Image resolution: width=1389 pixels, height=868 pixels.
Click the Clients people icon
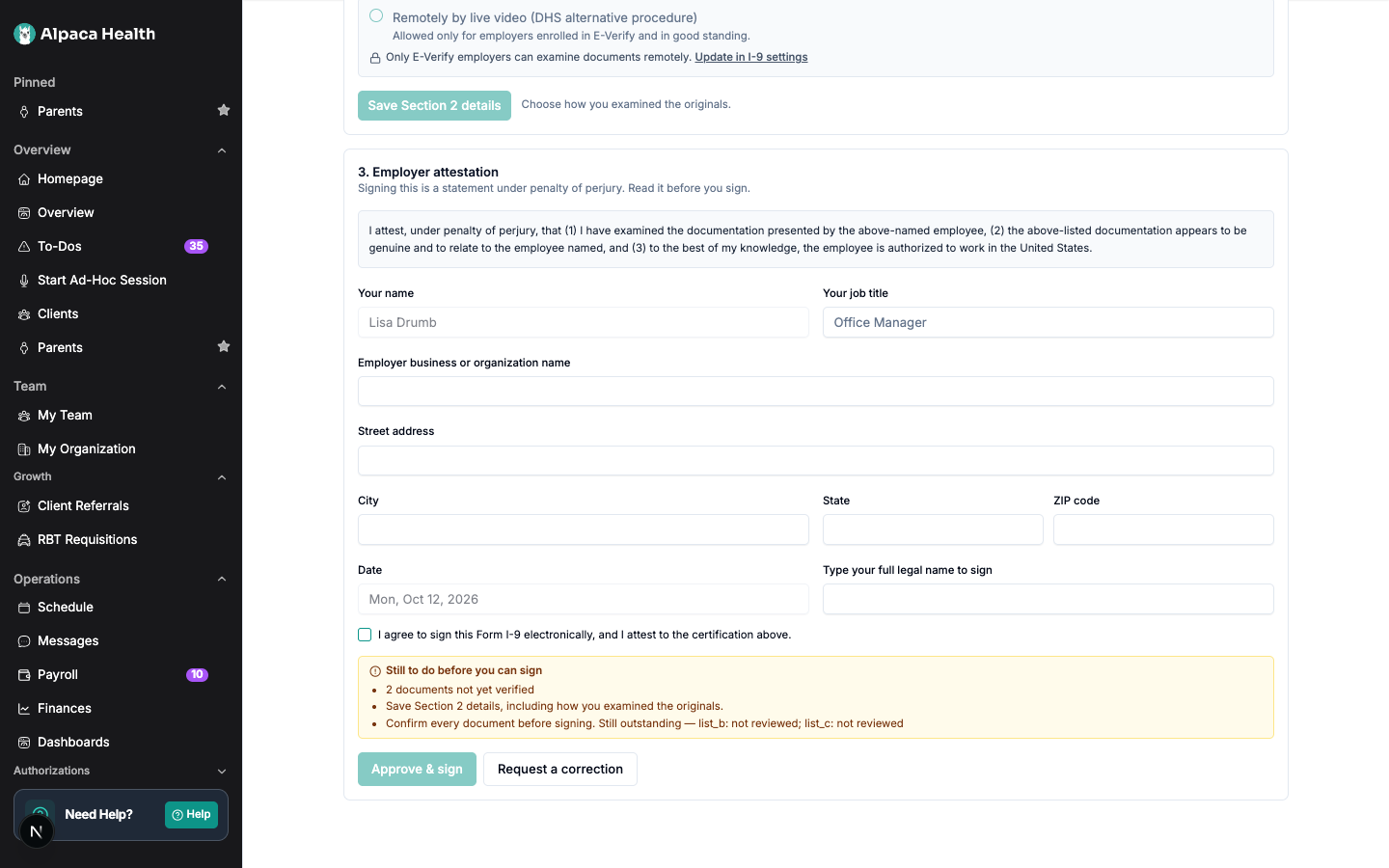pyautogui.click(x=24, y=314)
